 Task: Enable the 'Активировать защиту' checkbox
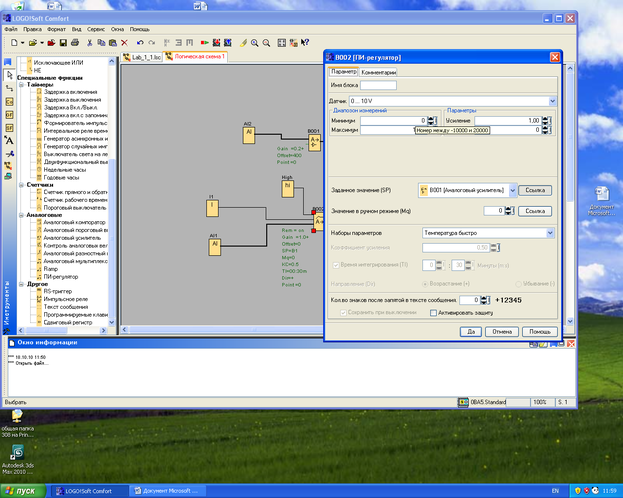click(432, 312)
